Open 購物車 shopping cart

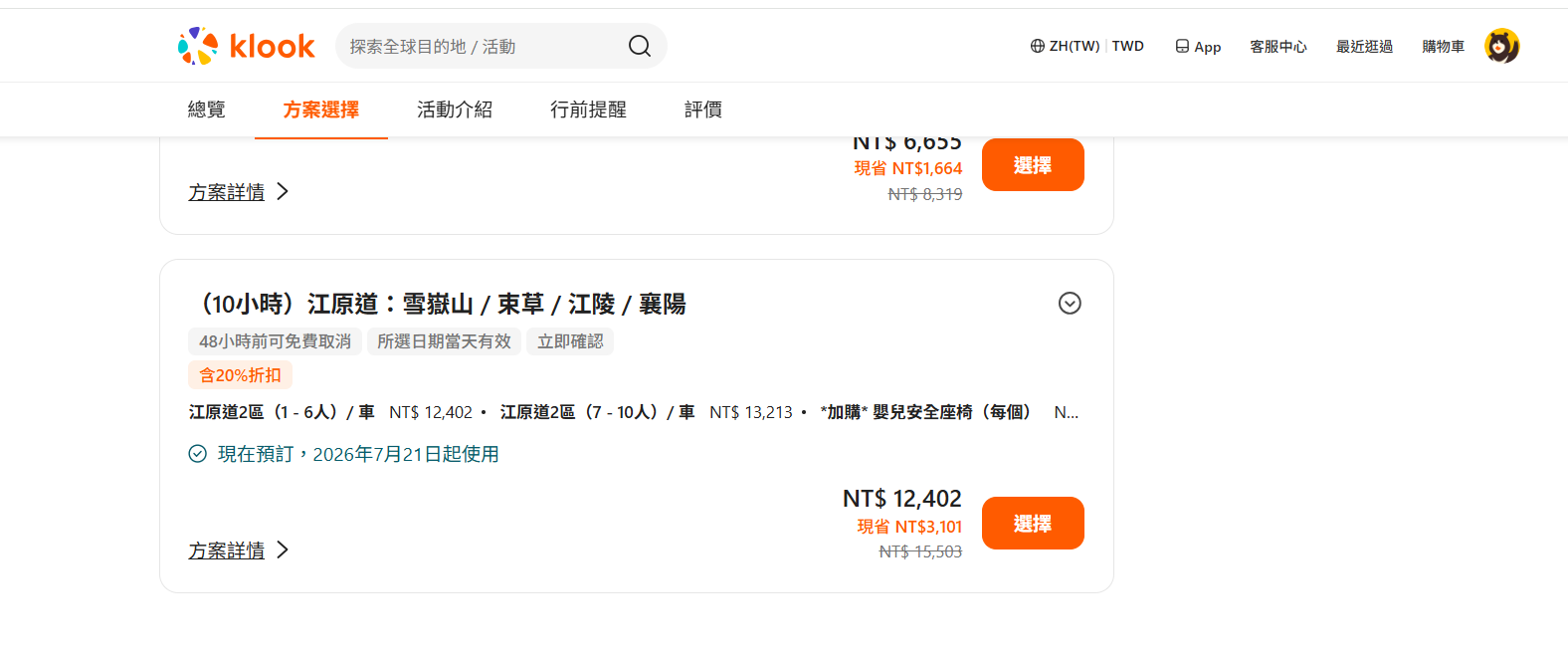pos(1443,46)
